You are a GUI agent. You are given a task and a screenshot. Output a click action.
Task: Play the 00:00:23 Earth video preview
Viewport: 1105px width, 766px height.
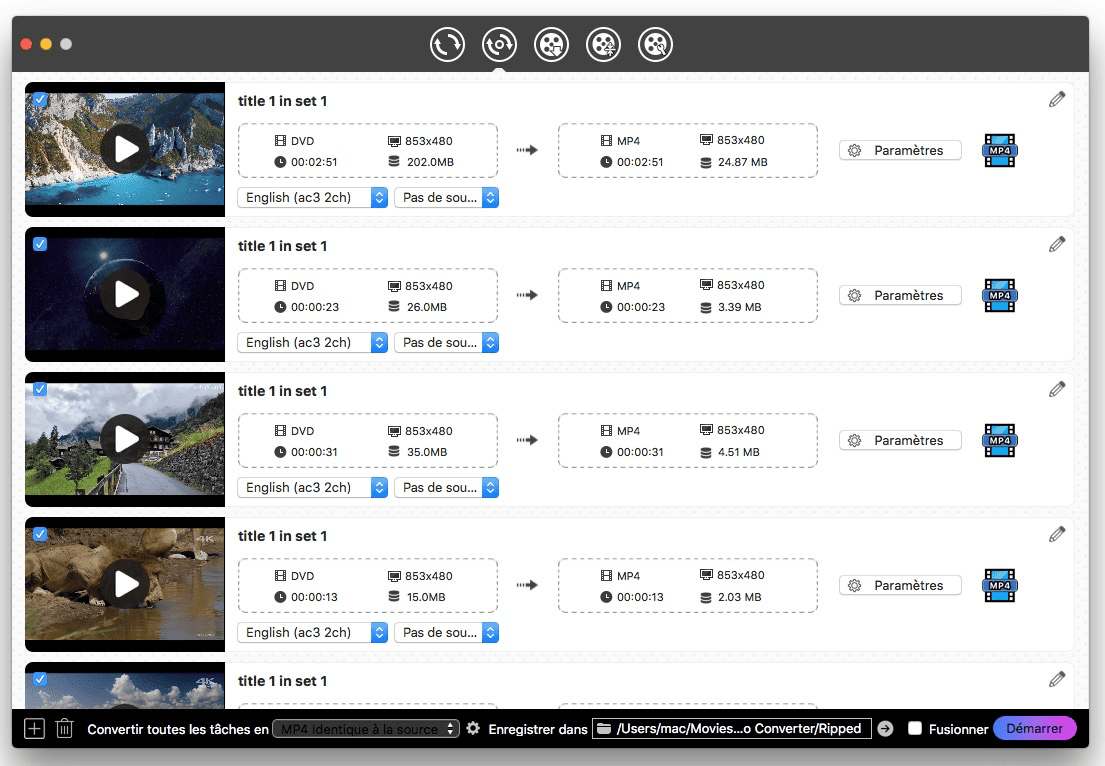click(x=125, y=294)
